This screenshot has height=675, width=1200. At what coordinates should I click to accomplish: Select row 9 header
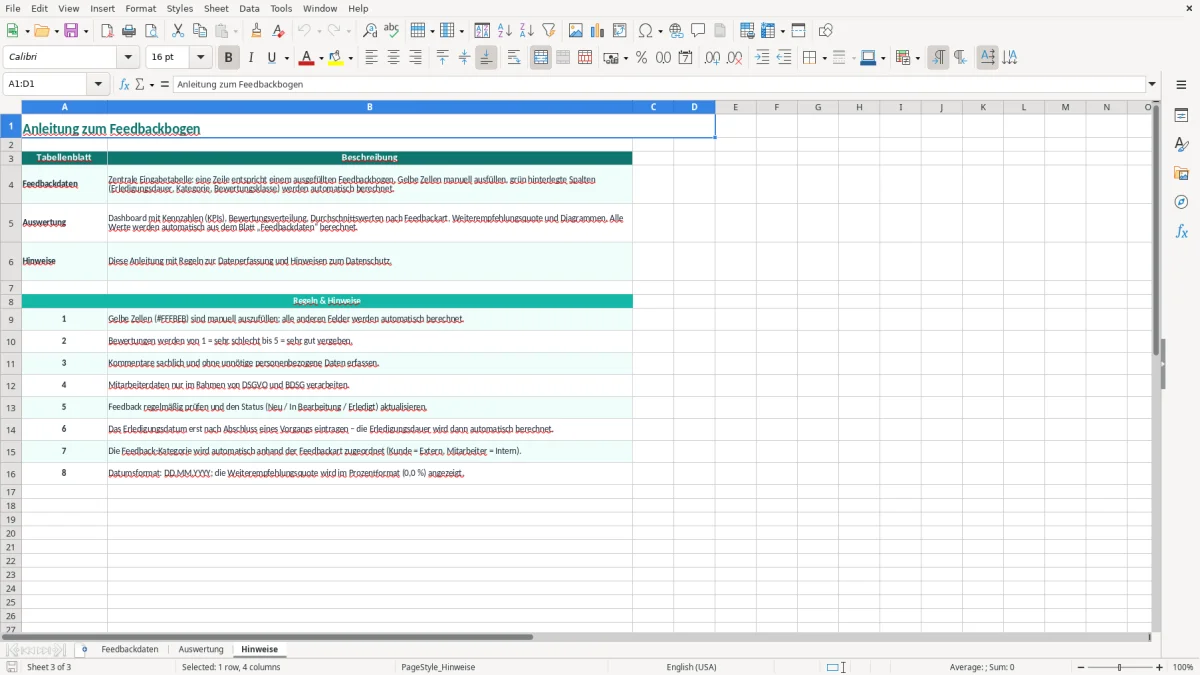[11, 320]
